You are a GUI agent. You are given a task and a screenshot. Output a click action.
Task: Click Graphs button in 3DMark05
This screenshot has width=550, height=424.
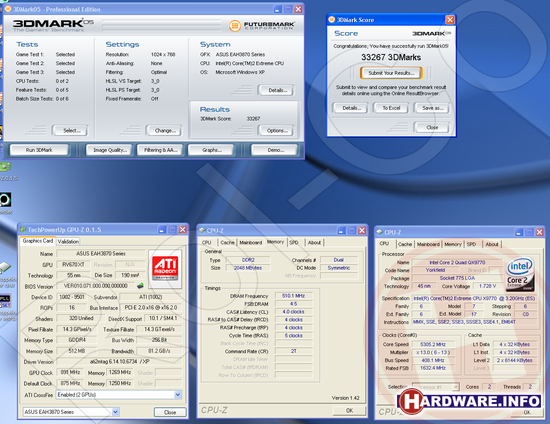coord(211,150)
